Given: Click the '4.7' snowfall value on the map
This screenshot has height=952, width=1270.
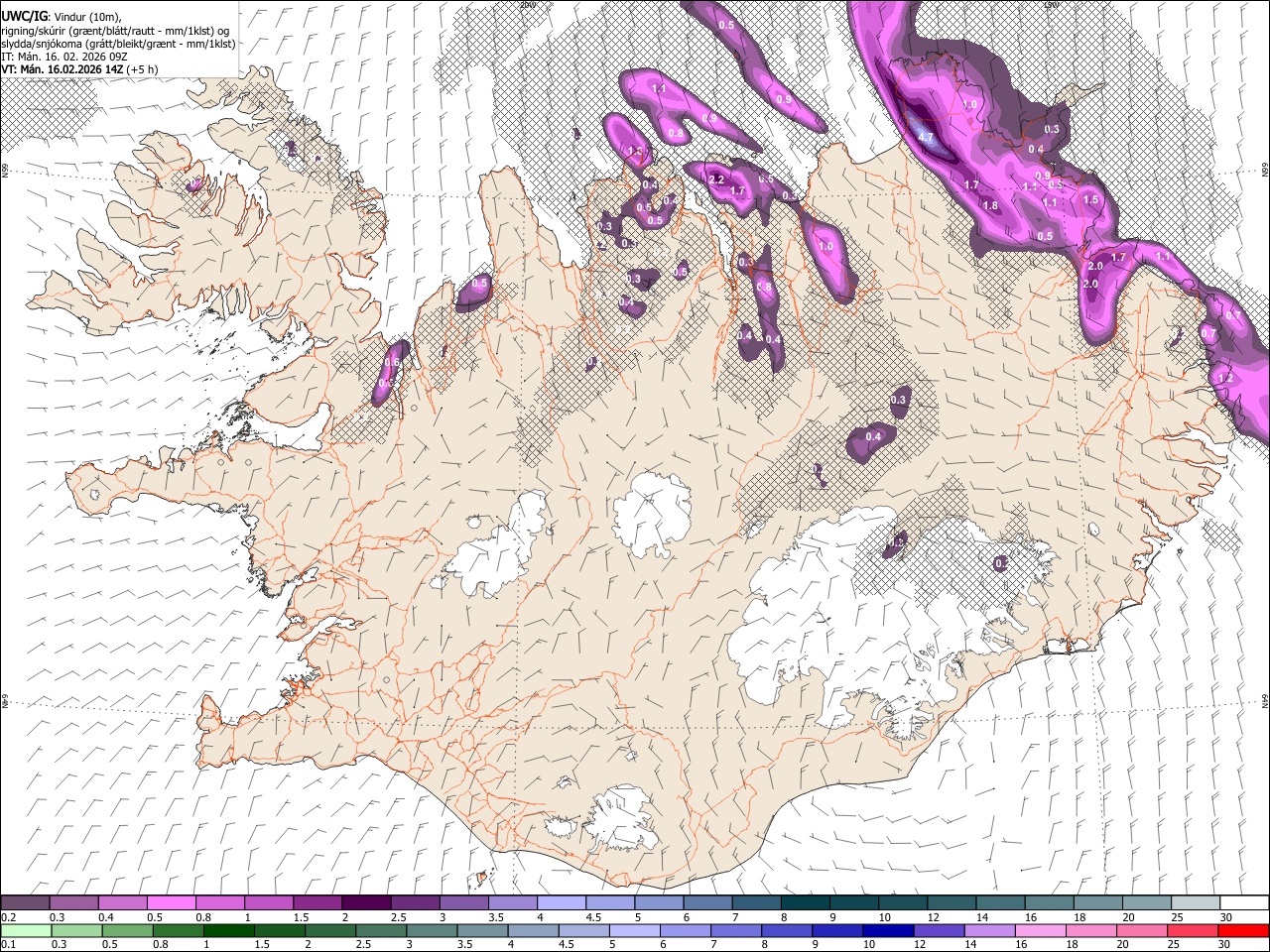Looking at the screenshot, I should pyautogui.click(x=926, y=137).
